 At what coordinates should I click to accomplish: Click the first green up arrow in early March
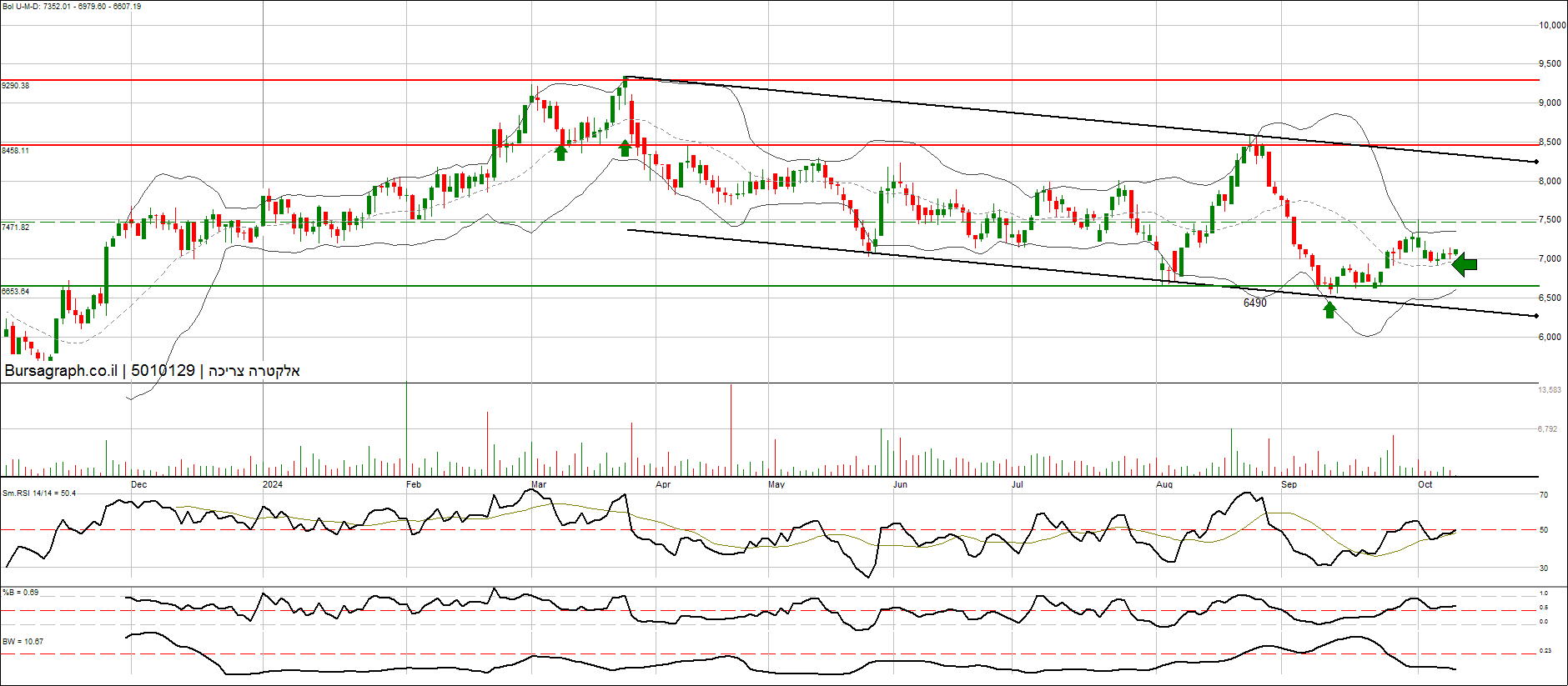(x=561, y=152)
